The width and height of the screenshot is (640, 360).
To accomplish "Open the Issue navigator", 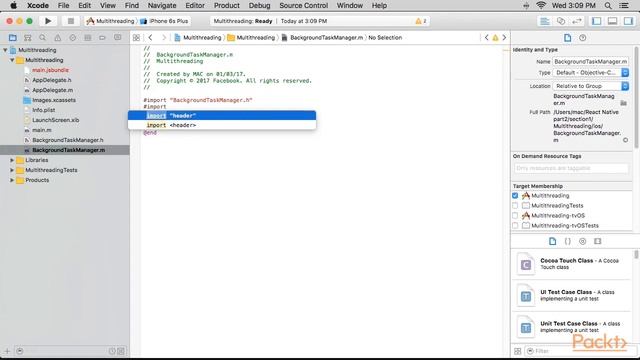I will point(58,38).
